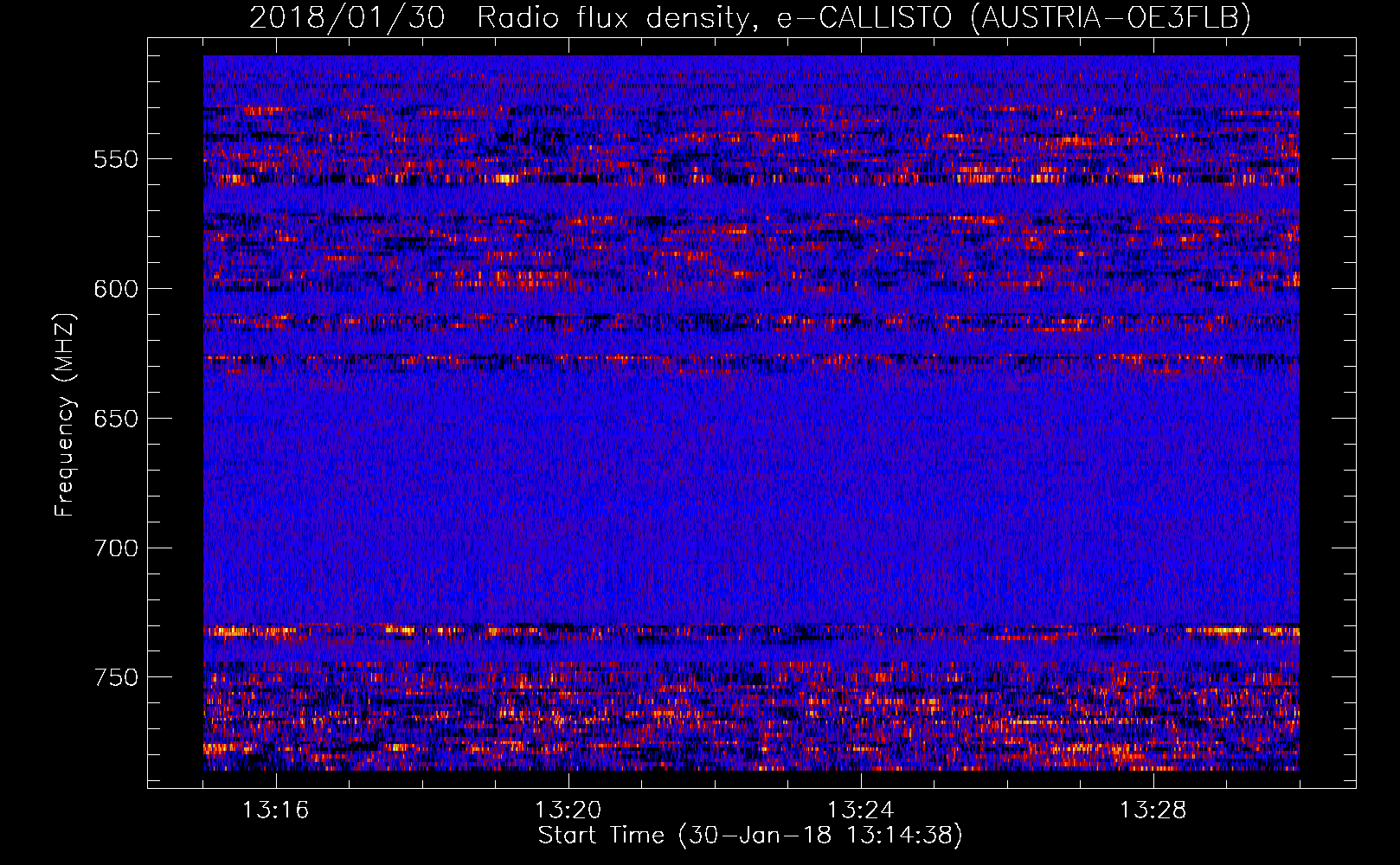Click the 13:24 time tick label
Screen dimensions: 1400x865
[x=860, y=811]
